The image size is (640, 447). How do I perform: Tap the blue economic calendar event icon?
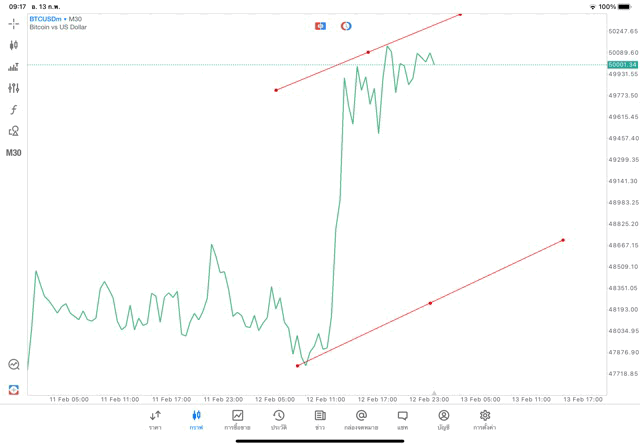pyautogui.click(x=321, y=26)
